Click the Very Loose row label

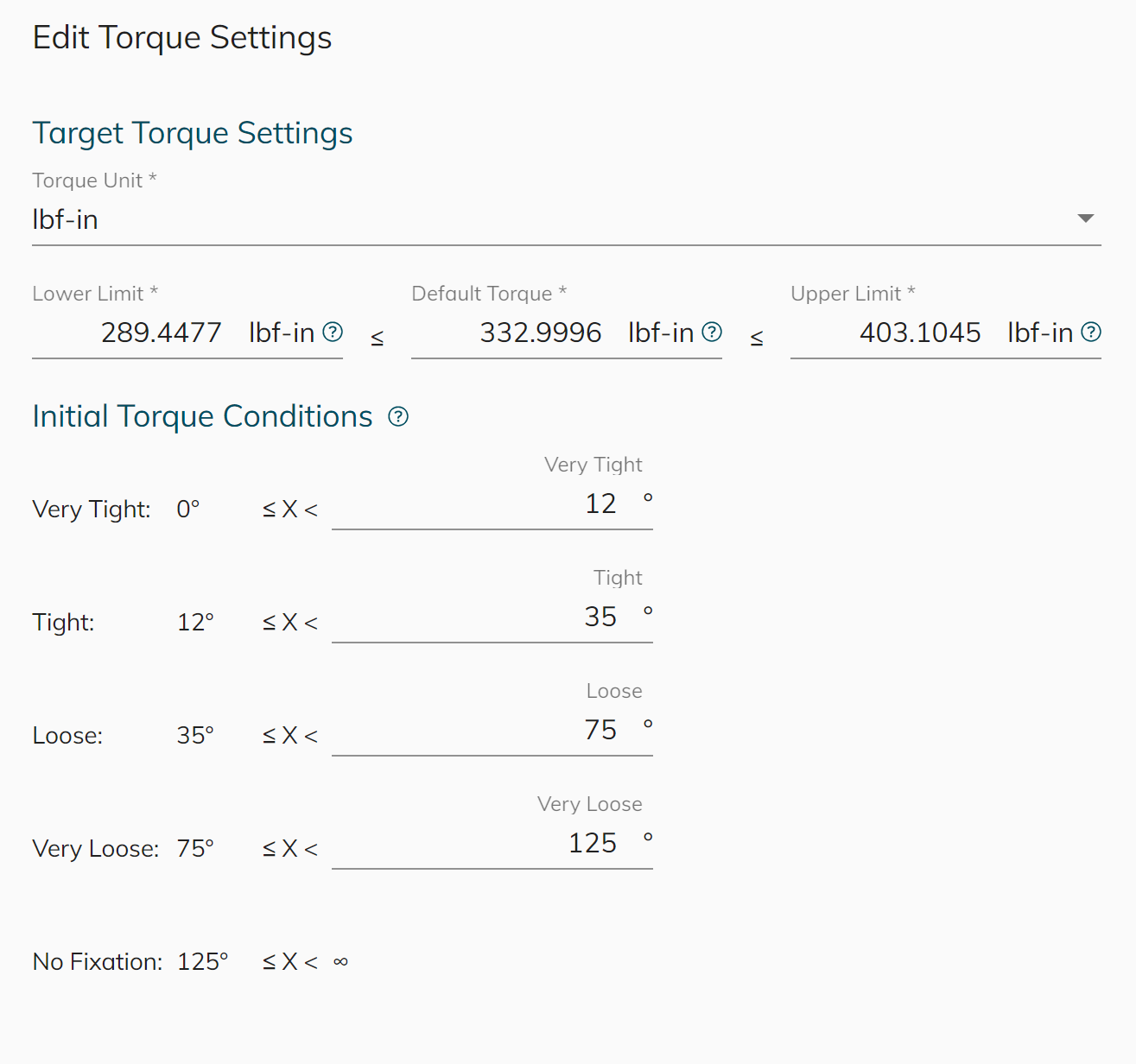point(95,849)
